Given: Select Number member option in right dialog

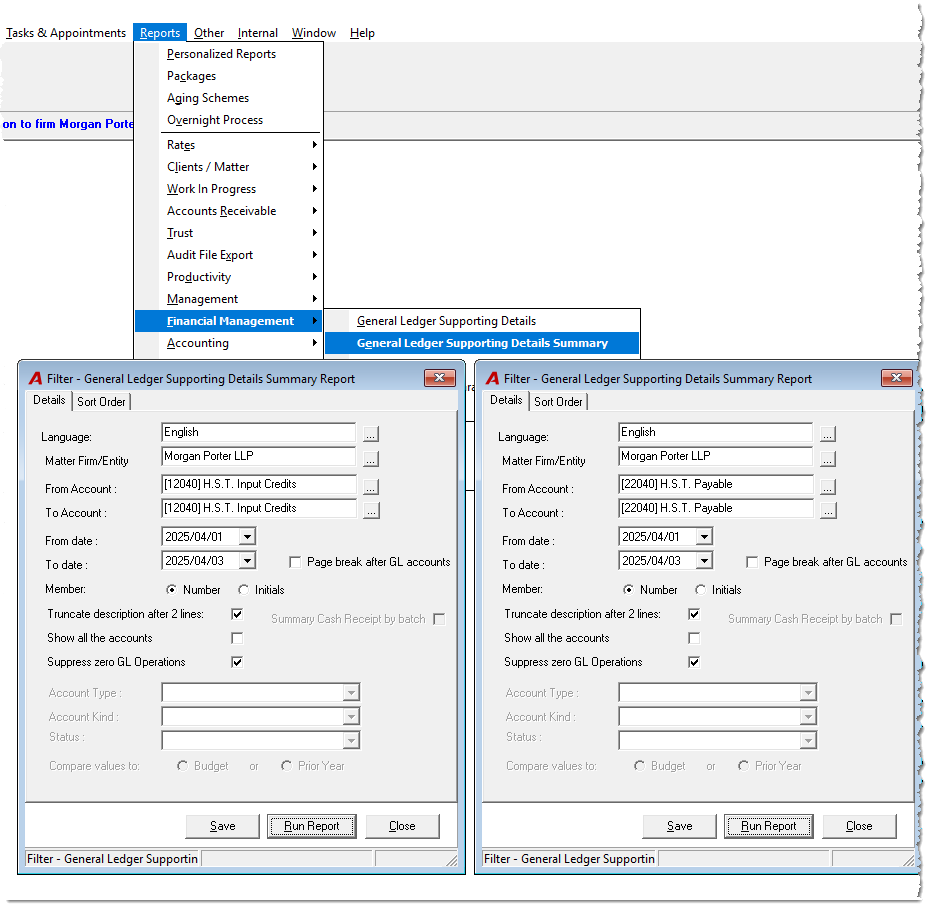Looking at the screenshot, I should (x=628, y=590).
